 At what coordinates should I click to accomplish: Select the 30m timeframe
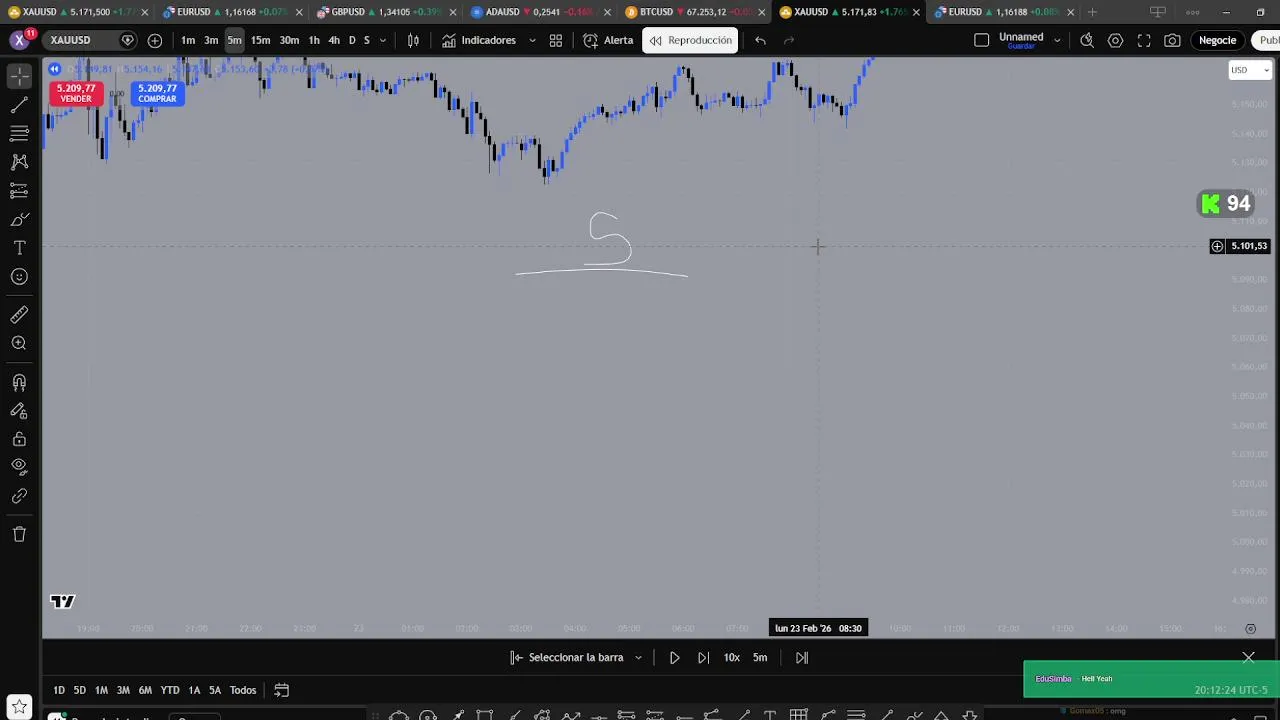pyautogui.click(x=289, y=40)
